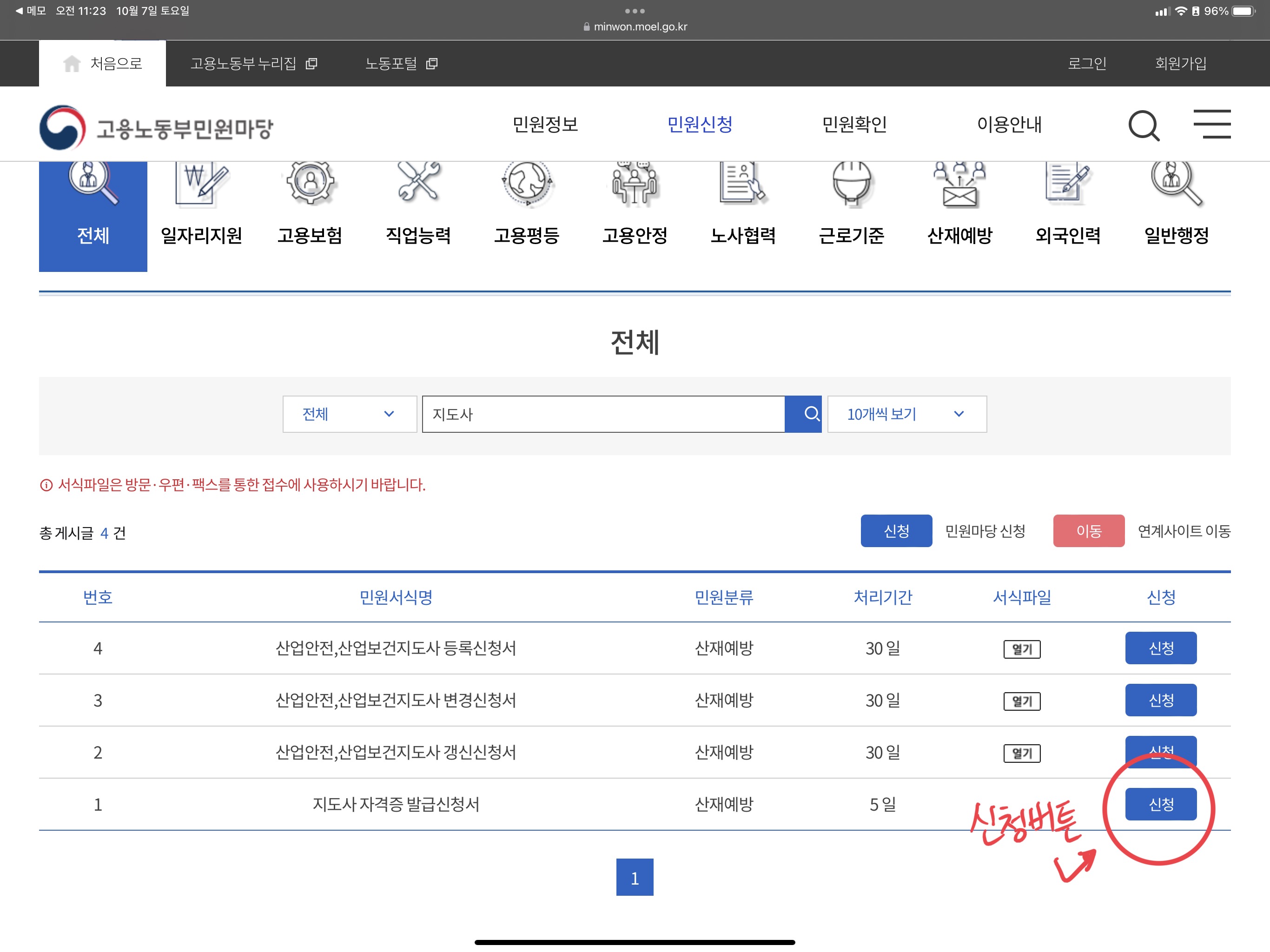Click the 처음으로 home icon tab
The width and height of the screenshot is (1270, 952).
(103, 64)
